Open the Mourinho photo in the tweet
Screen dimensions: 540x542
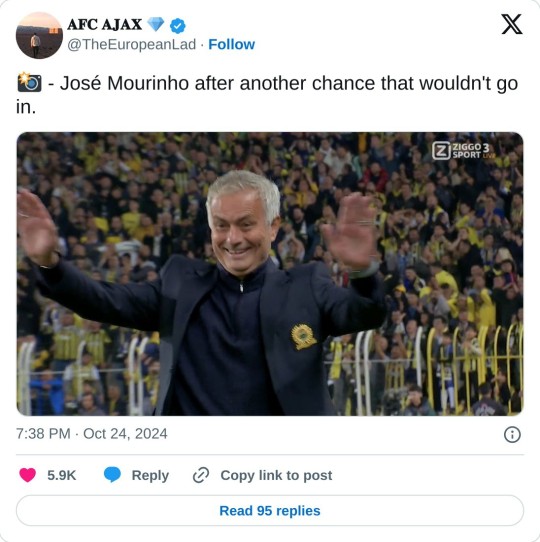[x=270, y=274]
